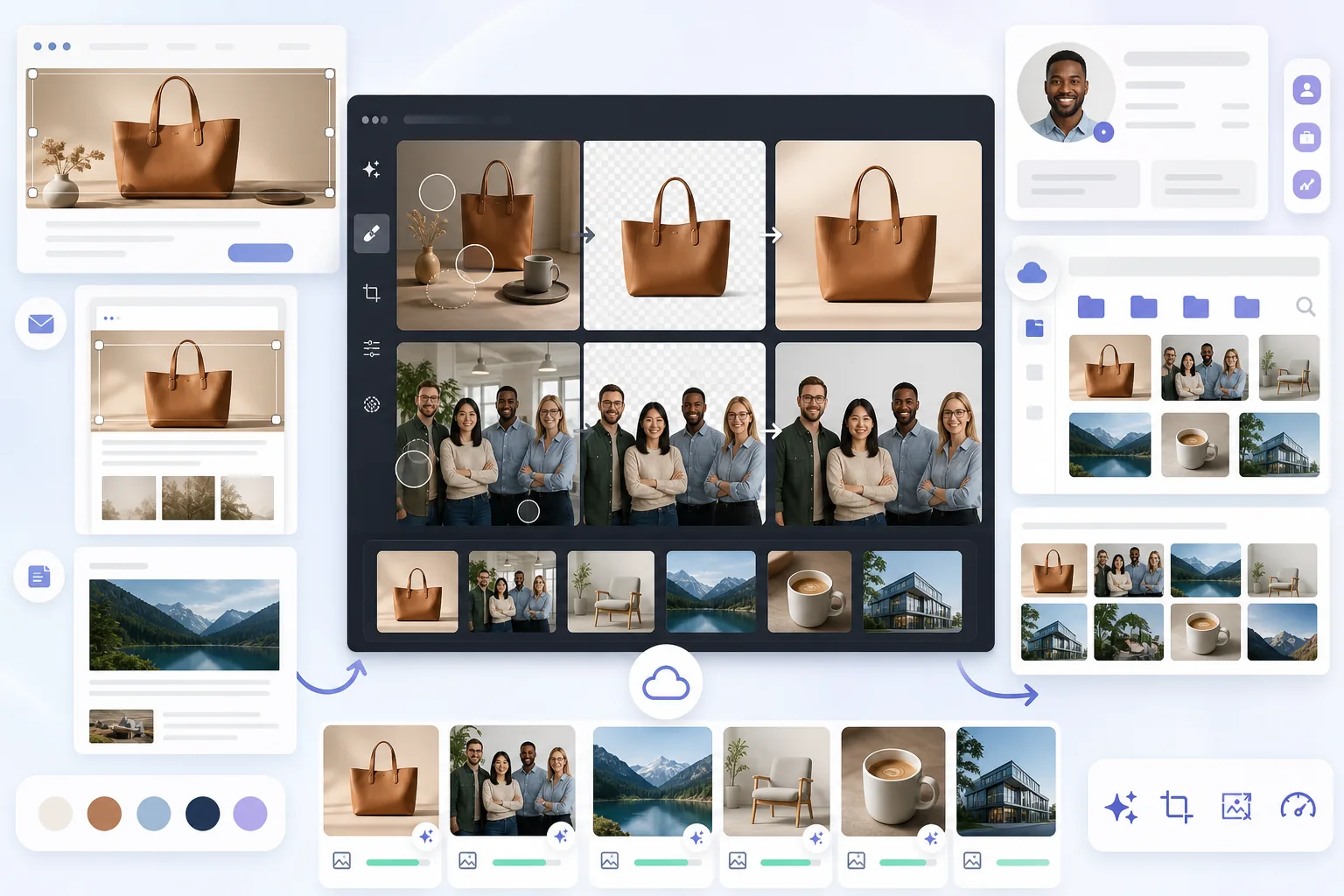Click sparkle badge on the bottom team card
Viewport: 1344px width, 896px height.
click(561, 837)
